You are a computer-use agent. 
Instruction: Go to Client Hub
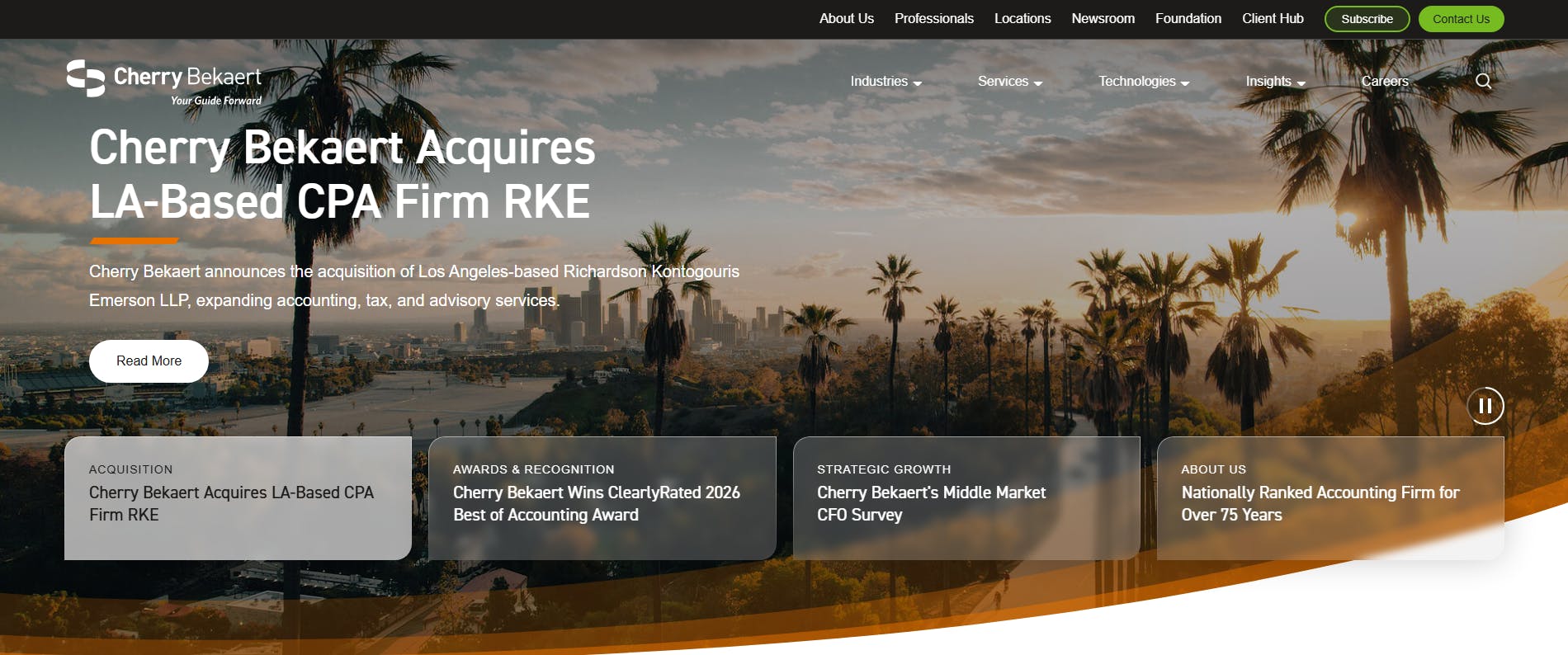1273,18
